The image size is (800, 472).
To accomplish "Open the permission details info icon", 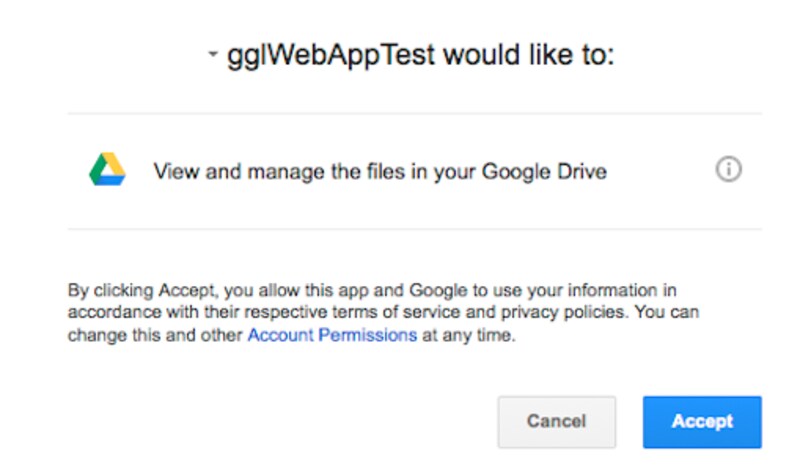I will tap(728, 171).
